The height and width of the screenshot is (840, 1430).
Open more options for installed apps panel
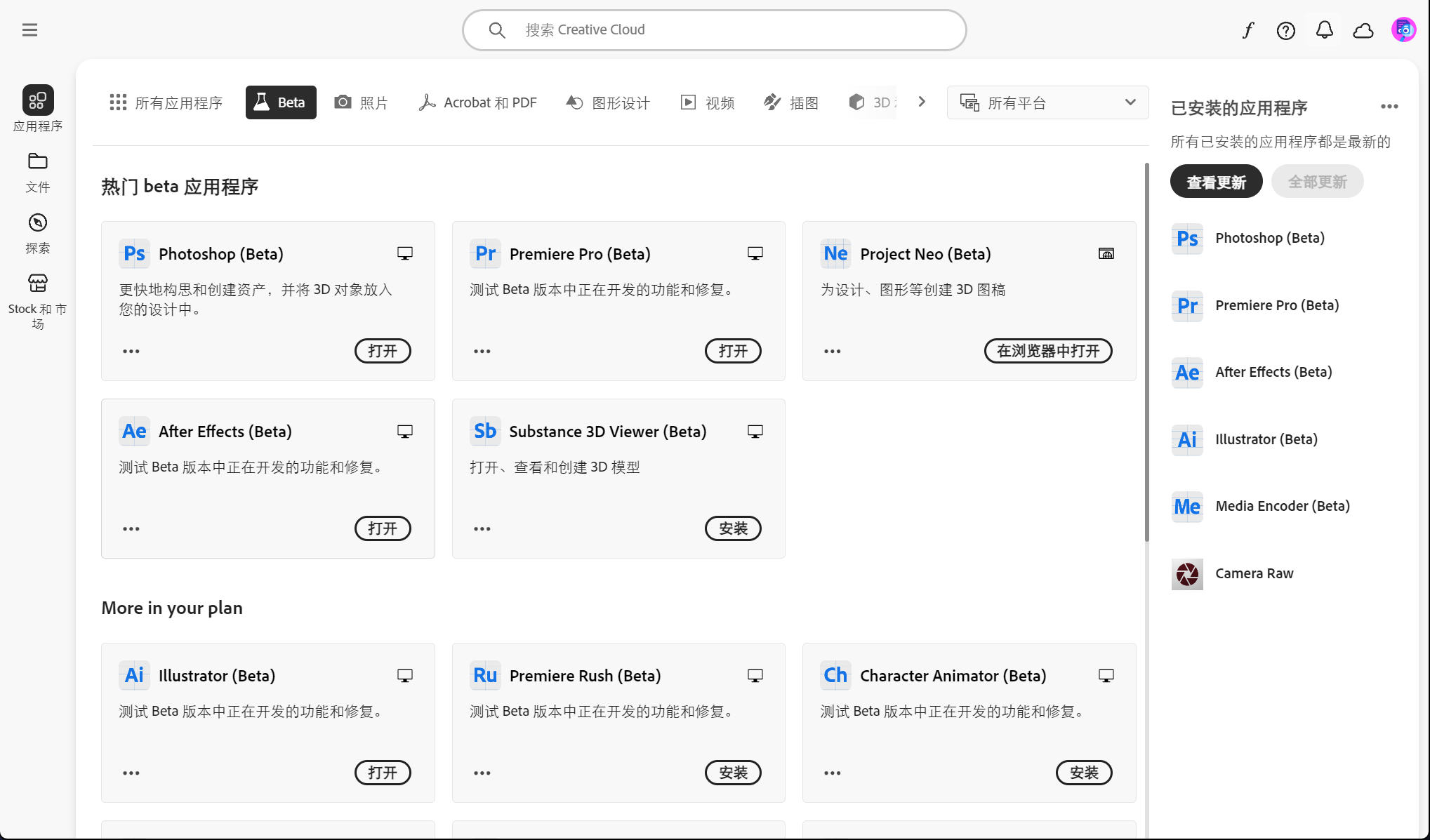pyautogui.click(x=1389, y=107)
